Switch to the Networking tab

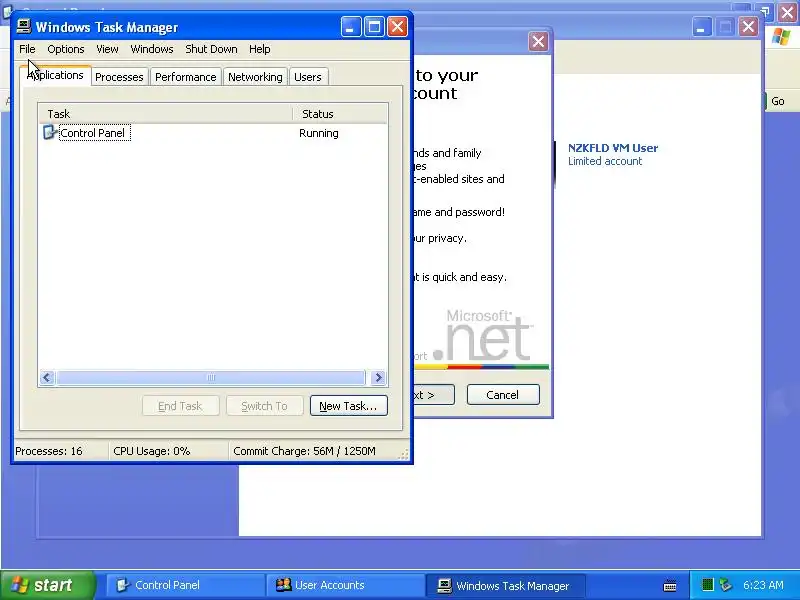[255, 77]
